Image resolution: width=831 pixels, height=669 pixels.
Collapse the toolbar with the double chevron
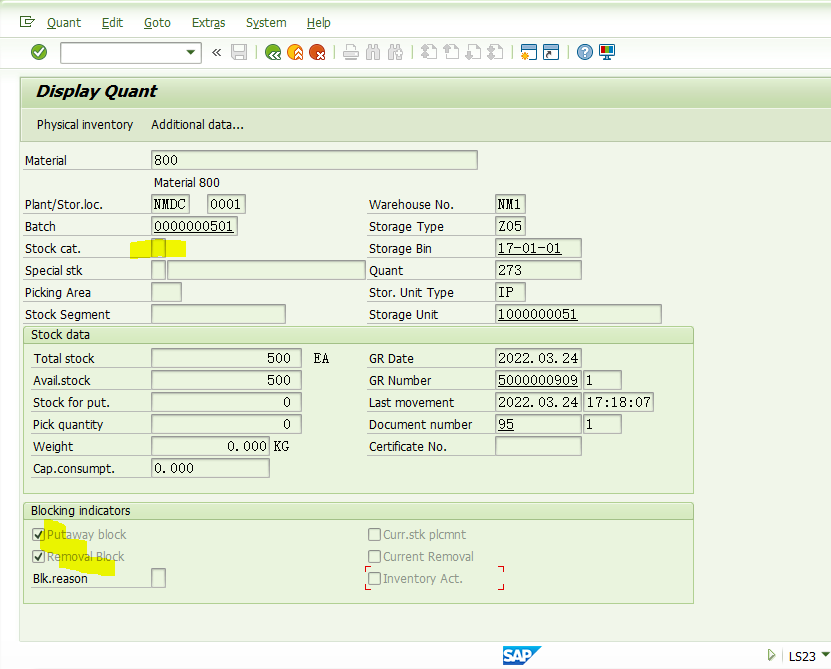pyautogui.click(x=216, y=52)
